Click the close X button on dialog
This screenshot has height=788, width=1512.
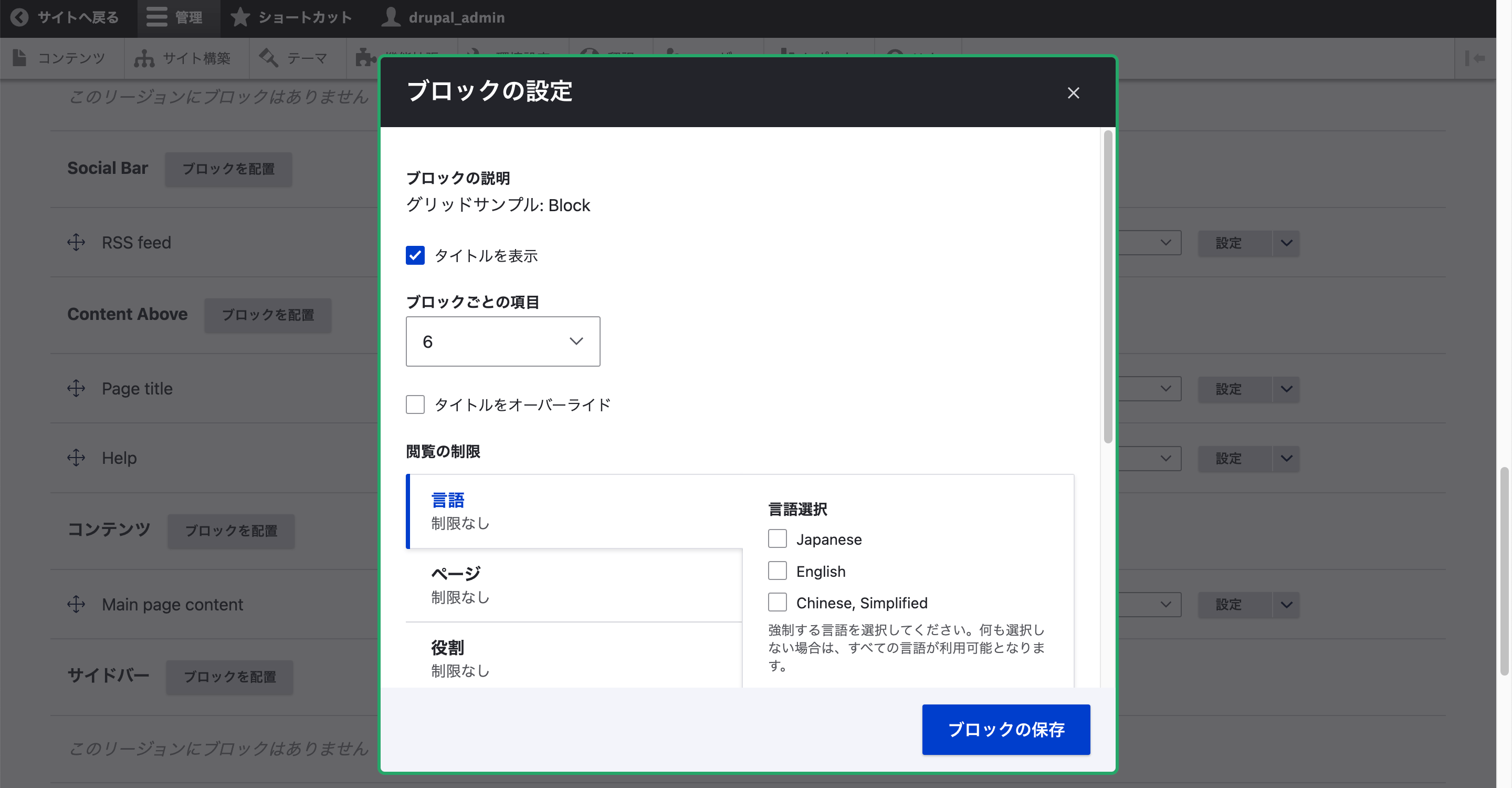1073,92
